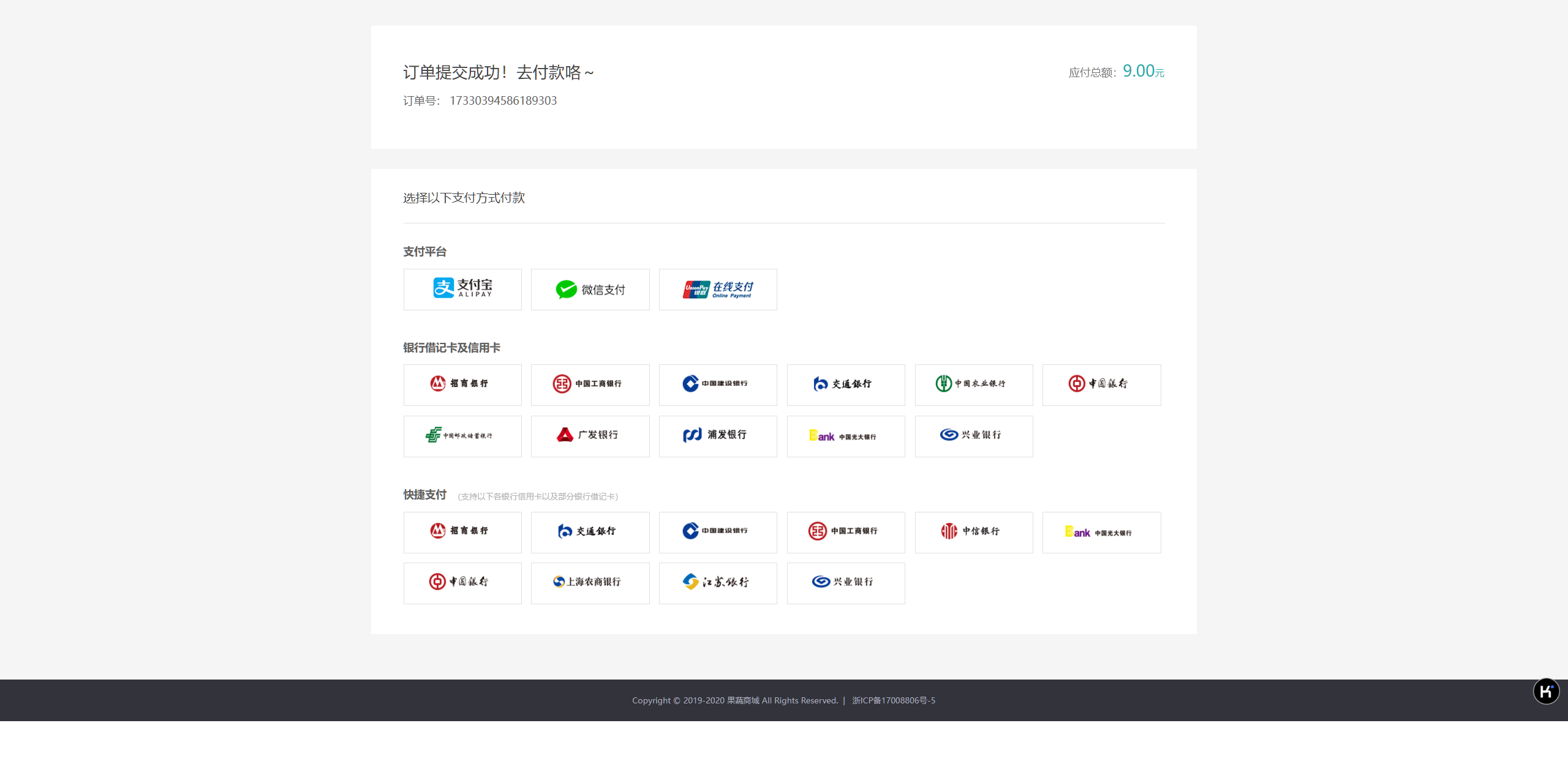
Task: Click the 快捷支付 section label
Action: click(x=424, y=495)
